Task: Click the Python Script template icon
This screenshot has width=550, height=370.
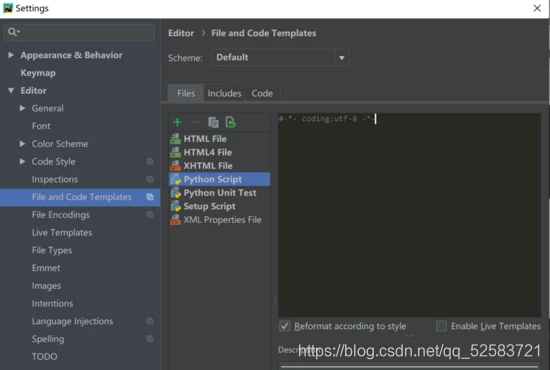Action: tap(175, 179)
